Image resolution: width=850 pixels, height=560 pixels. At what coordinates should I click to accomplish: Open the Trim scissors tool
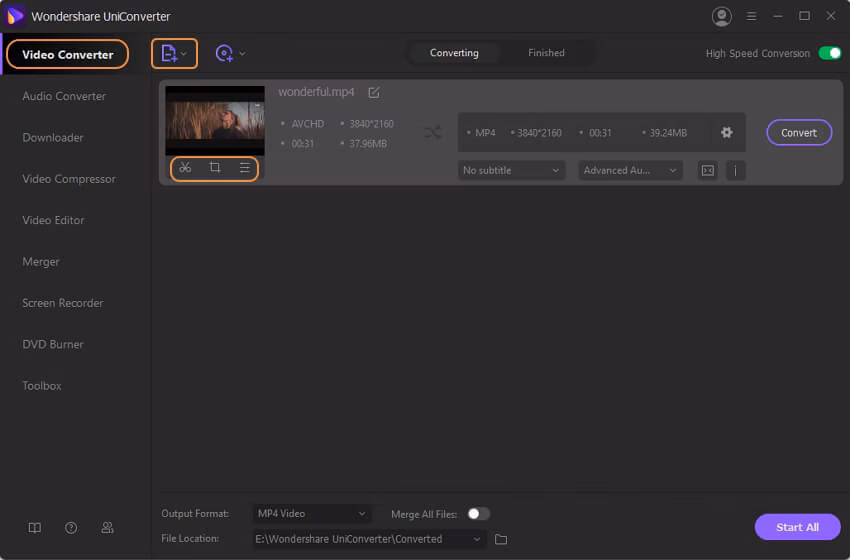(185, 168)
